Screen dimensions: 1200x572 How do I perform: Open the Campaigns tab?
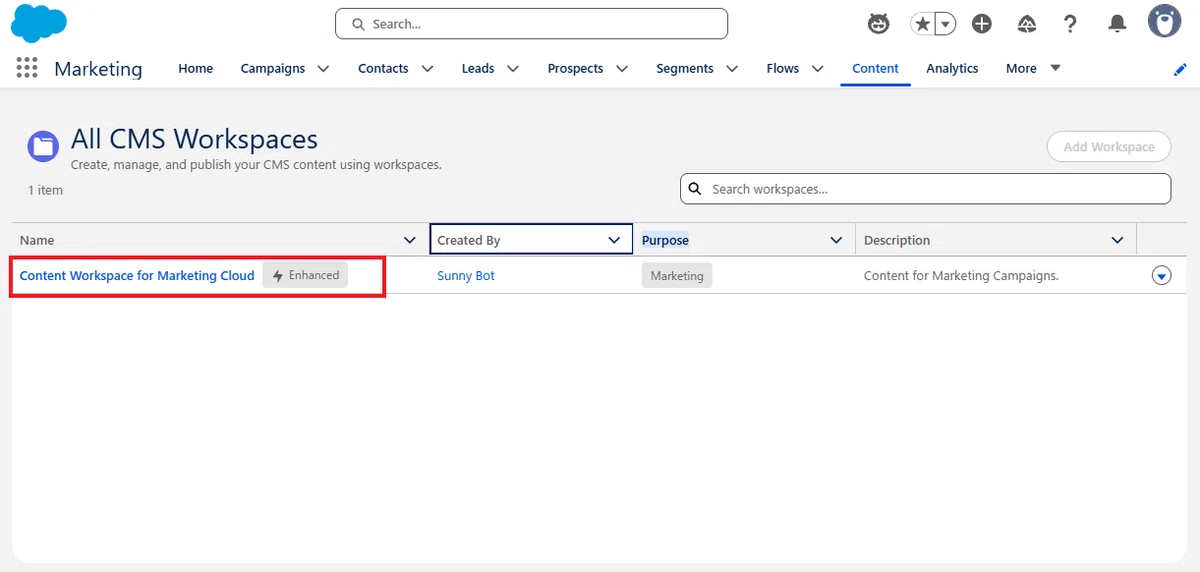pyautogui.click(x=273, y=68)
